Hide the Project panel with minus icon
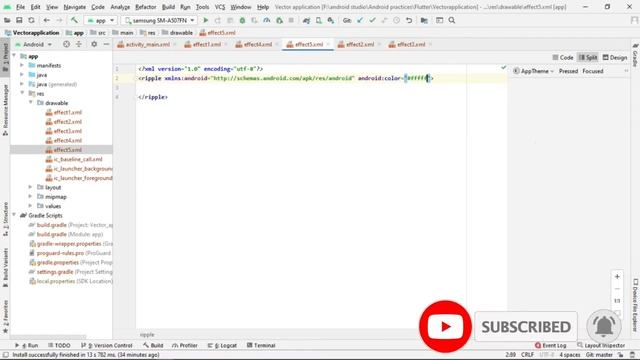640x360 pixels. 106,44
